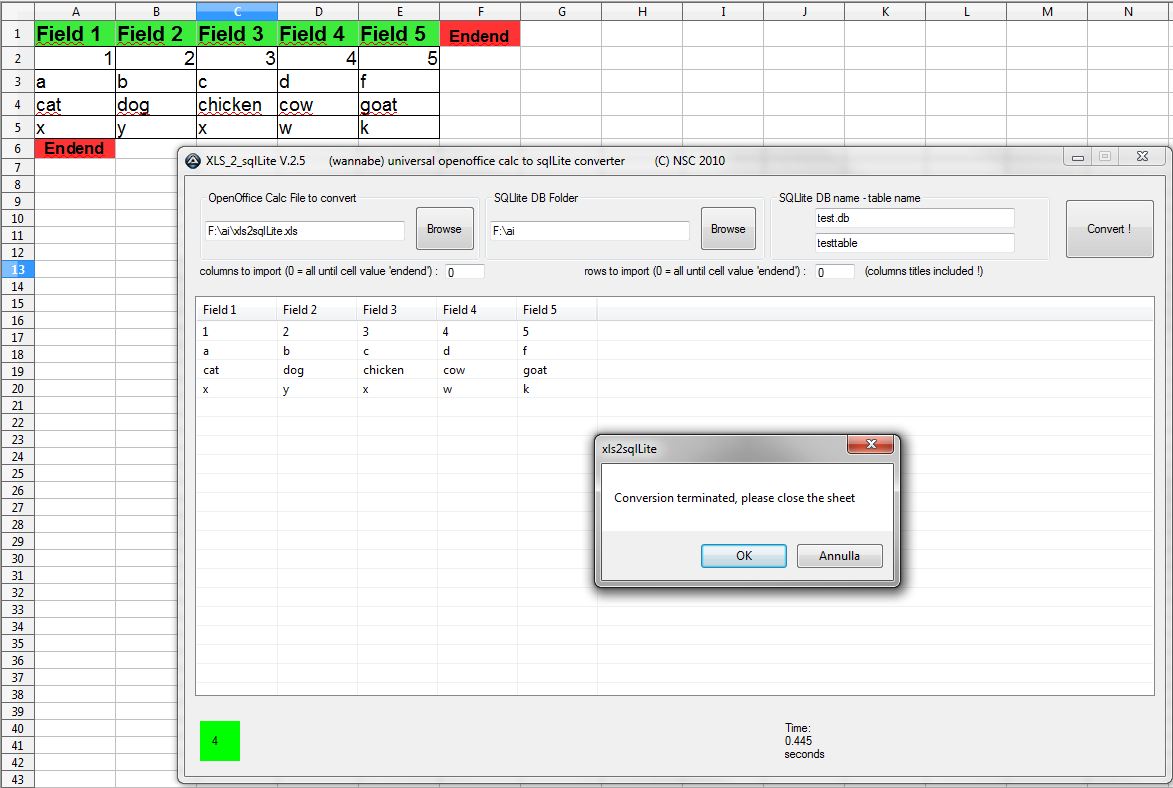1173x788 pixels.
Task: Select the Field 3 list column header
Action: (396, 310)
